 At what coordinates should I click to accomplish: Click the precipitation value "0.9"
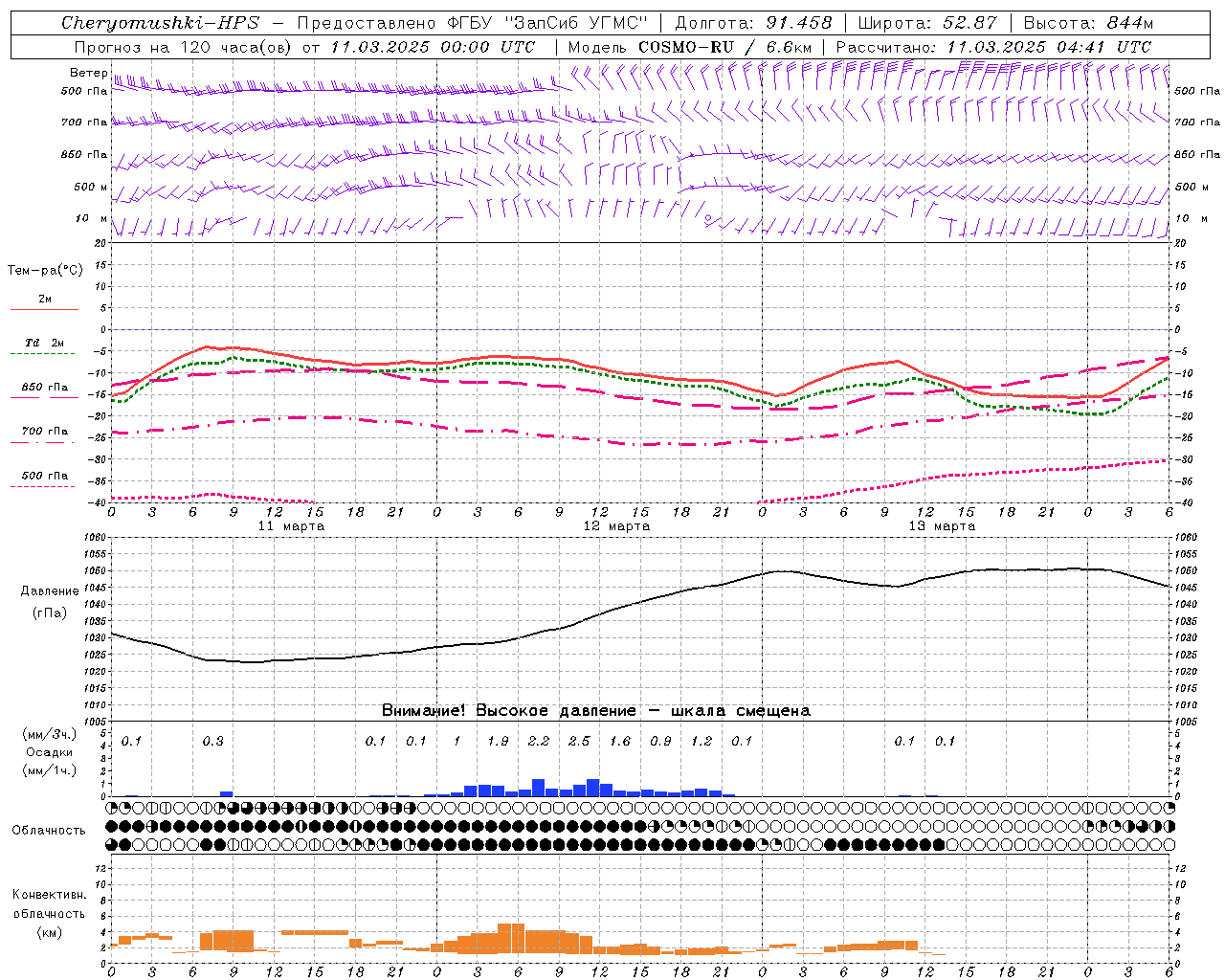660,741
